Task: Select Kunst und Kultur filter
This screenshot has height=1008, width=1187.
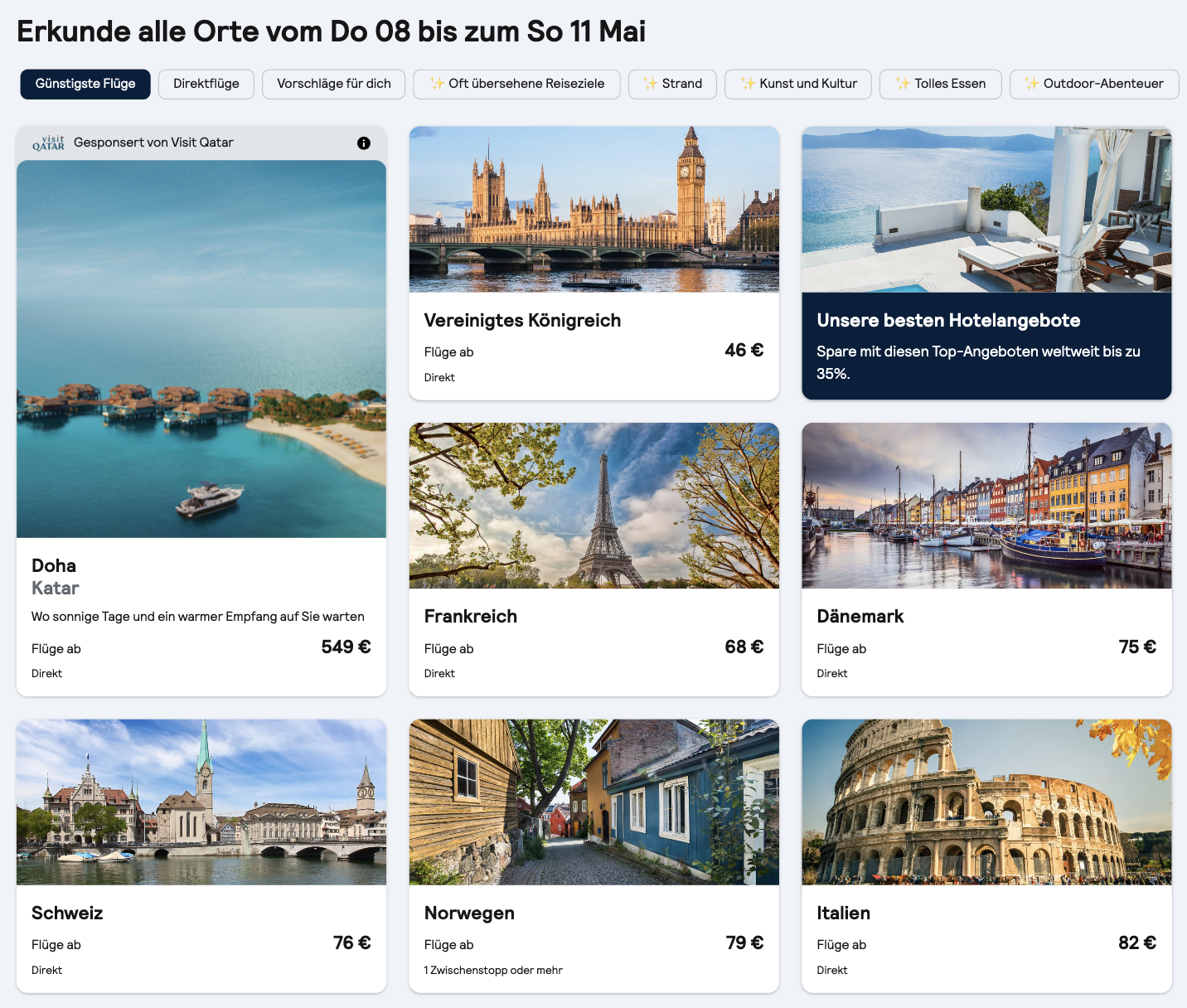Action: click(798, 84)
